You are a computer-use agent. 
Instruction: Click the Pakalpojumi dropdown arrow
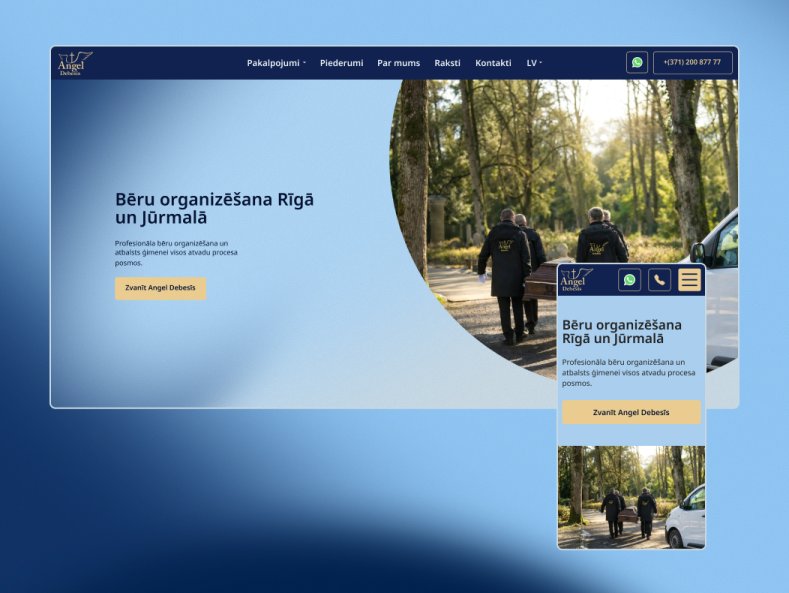304,63
